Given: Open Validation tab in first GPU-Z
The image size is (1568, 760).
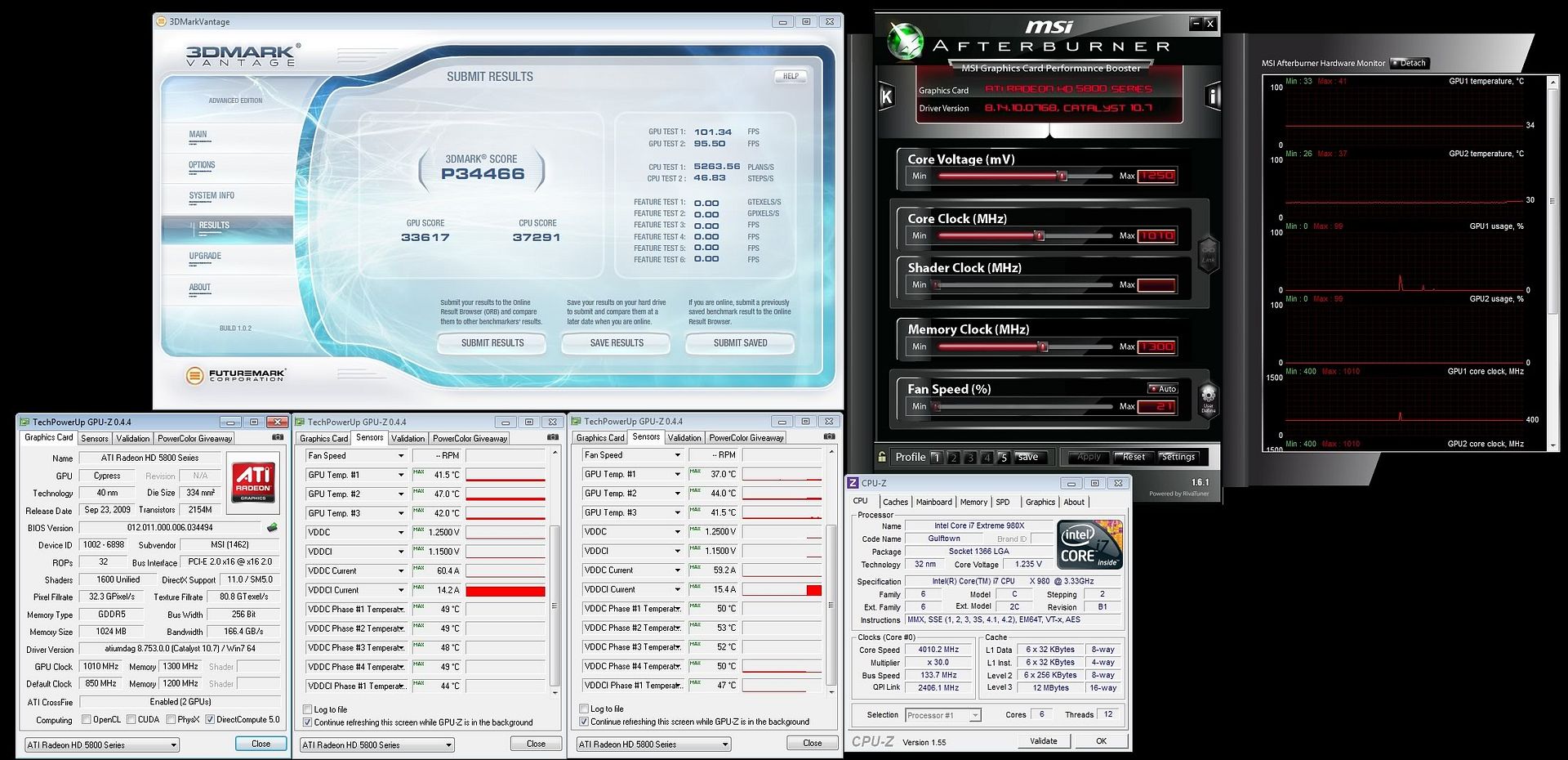Looking at the screenshot, I should [x=132, y=439].
